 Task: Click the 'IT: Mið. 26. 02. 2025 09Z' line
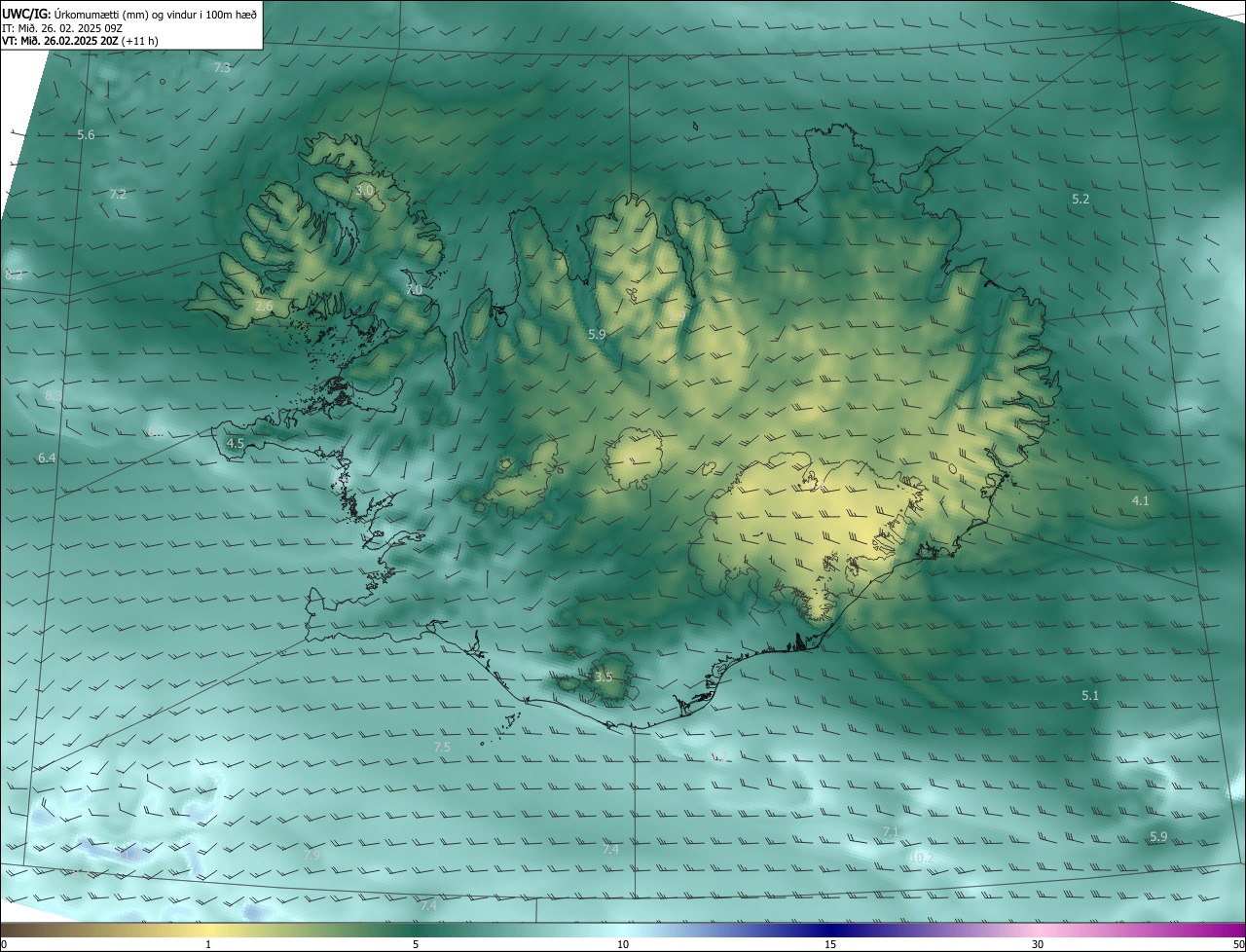(x=61, y=27)
